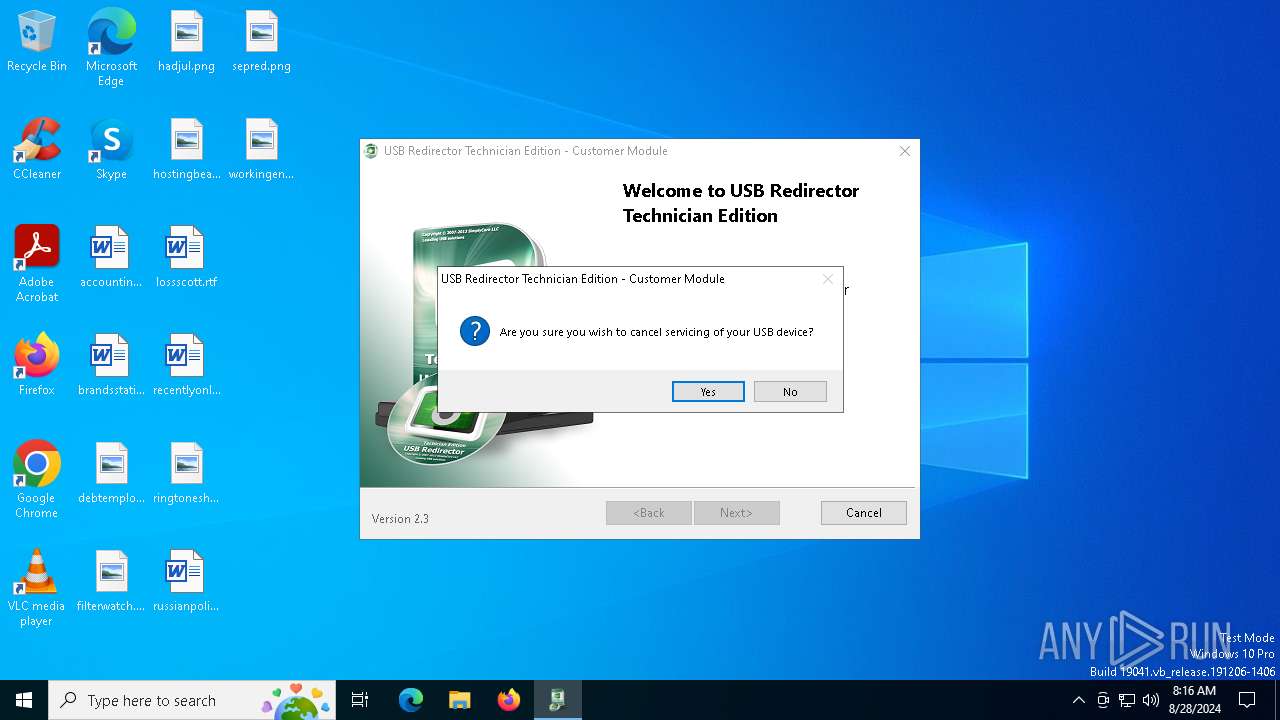
Task: Open Task View from taskbar
Action: [360, 700]
